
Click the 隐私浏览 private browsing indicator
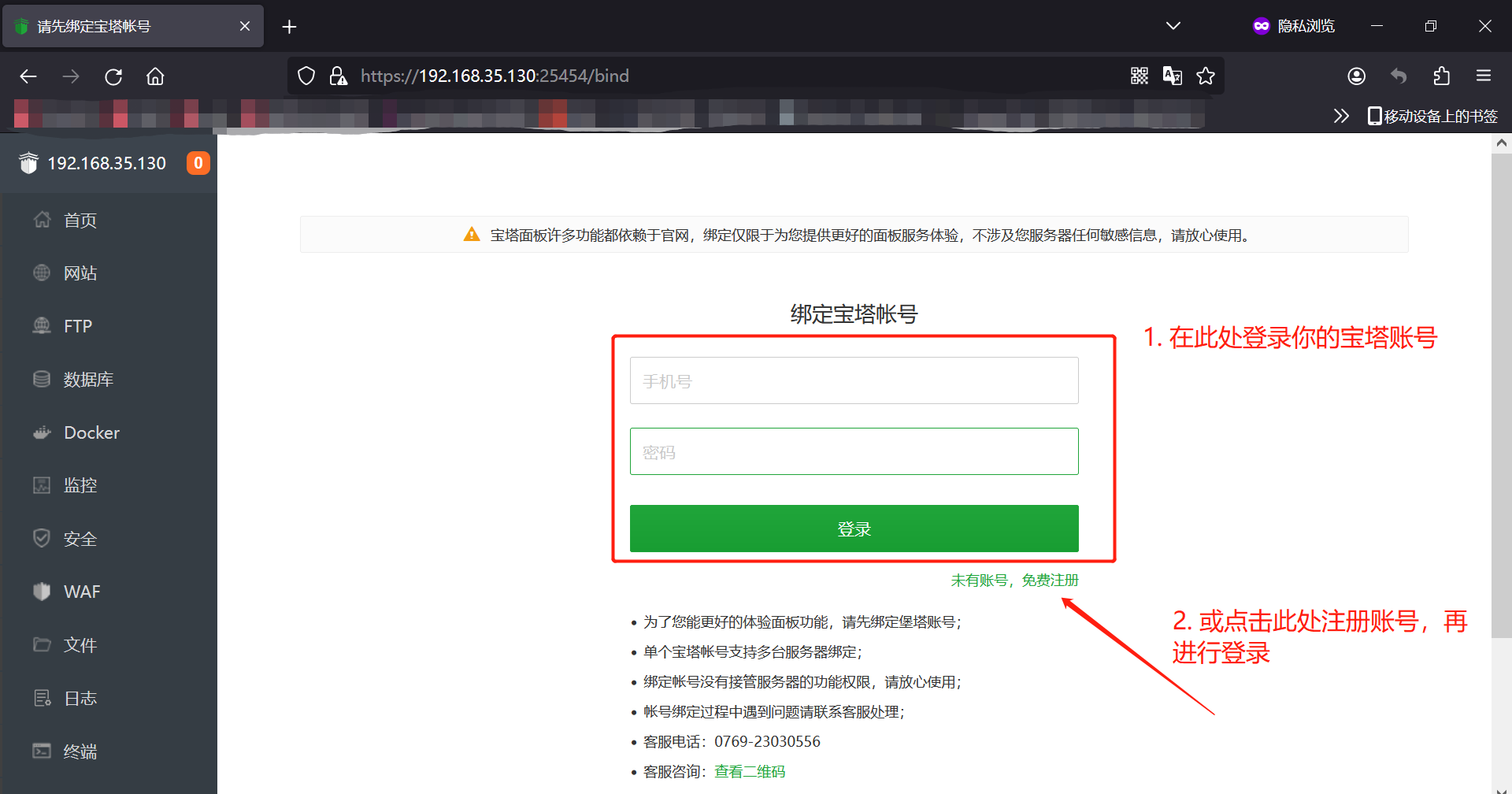click(1294, 26)
